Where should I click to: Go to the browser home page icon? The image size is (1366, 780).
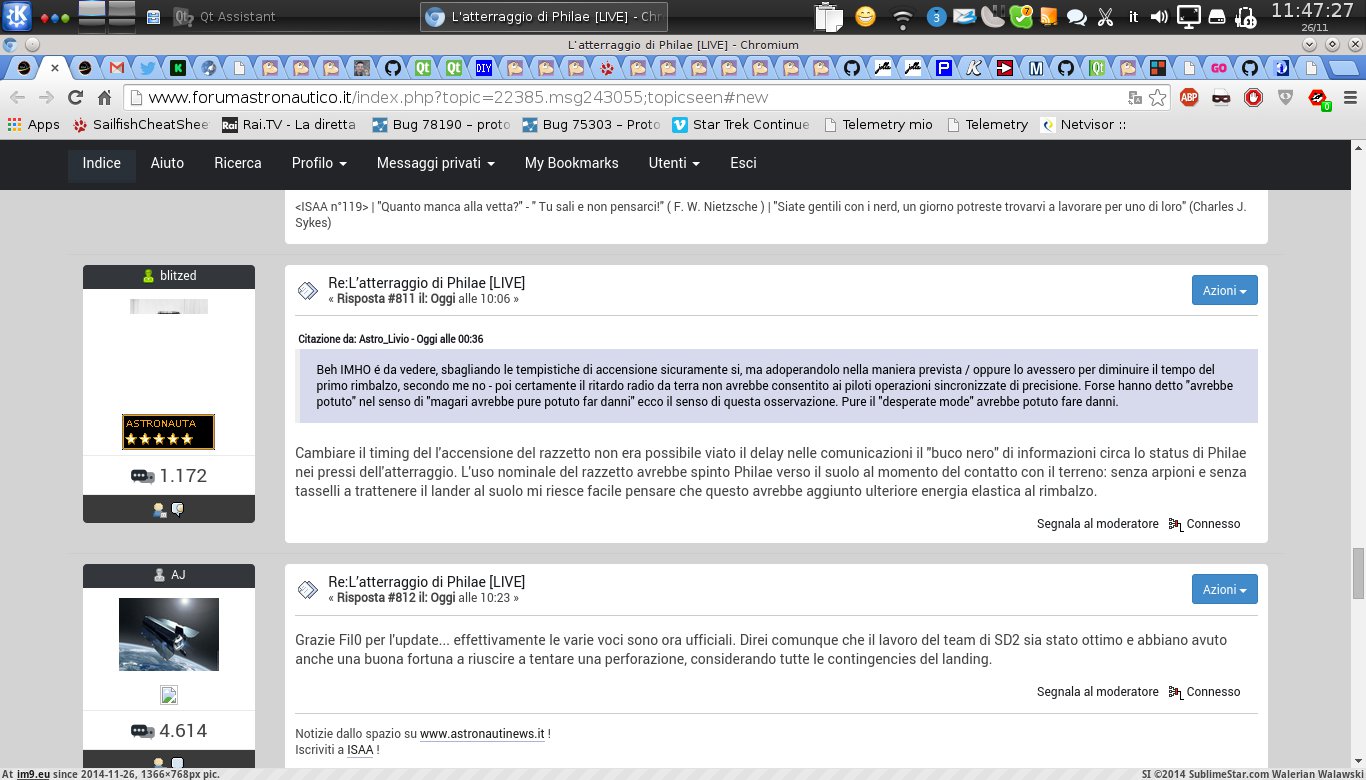click(104, 97)
